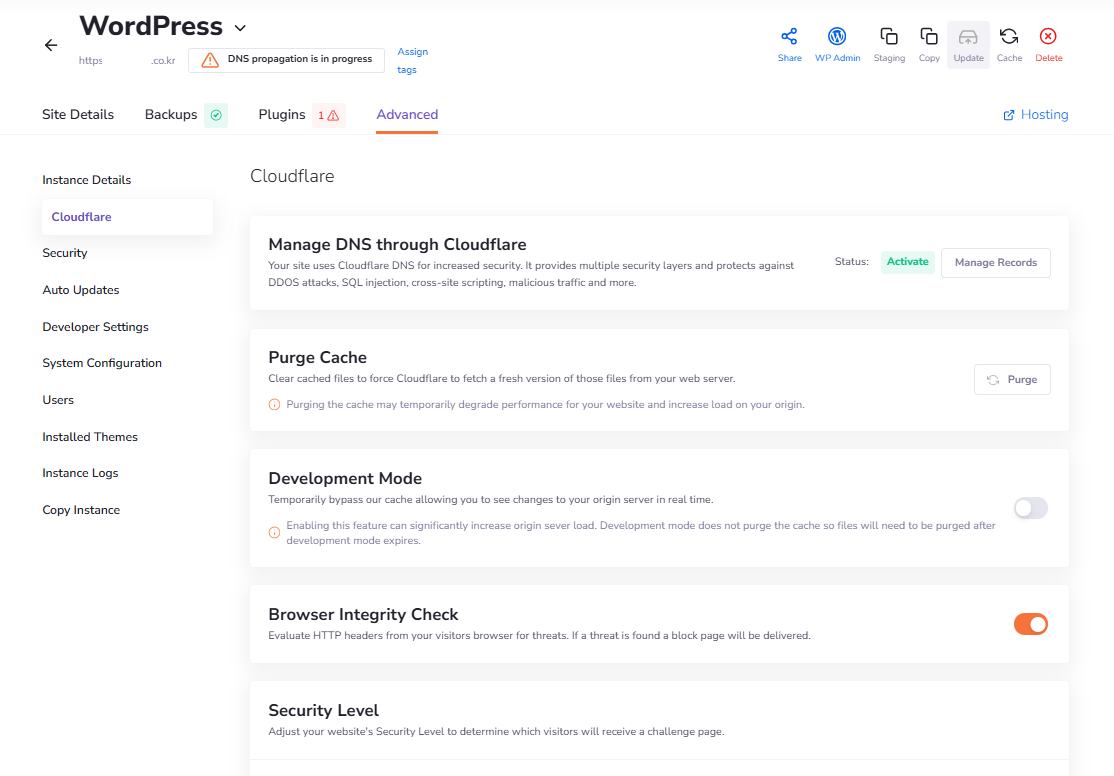Click the external link icon beside Hosting

(1009, 115)
